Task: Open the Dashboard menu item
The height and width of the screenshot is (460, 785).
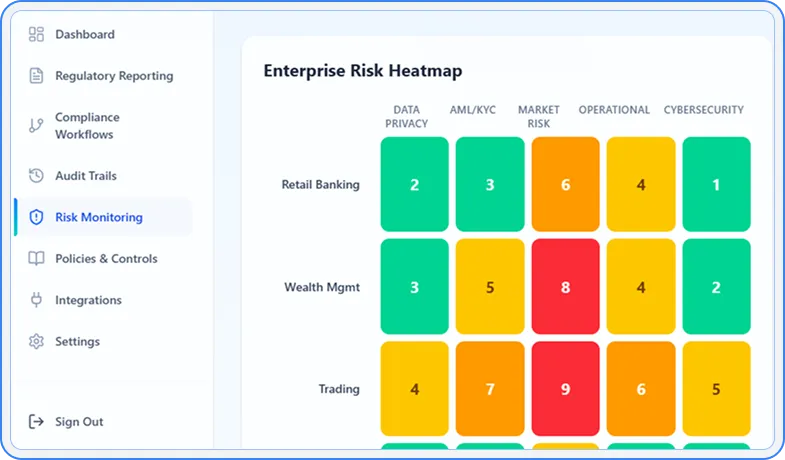Action: pos(85,35)
